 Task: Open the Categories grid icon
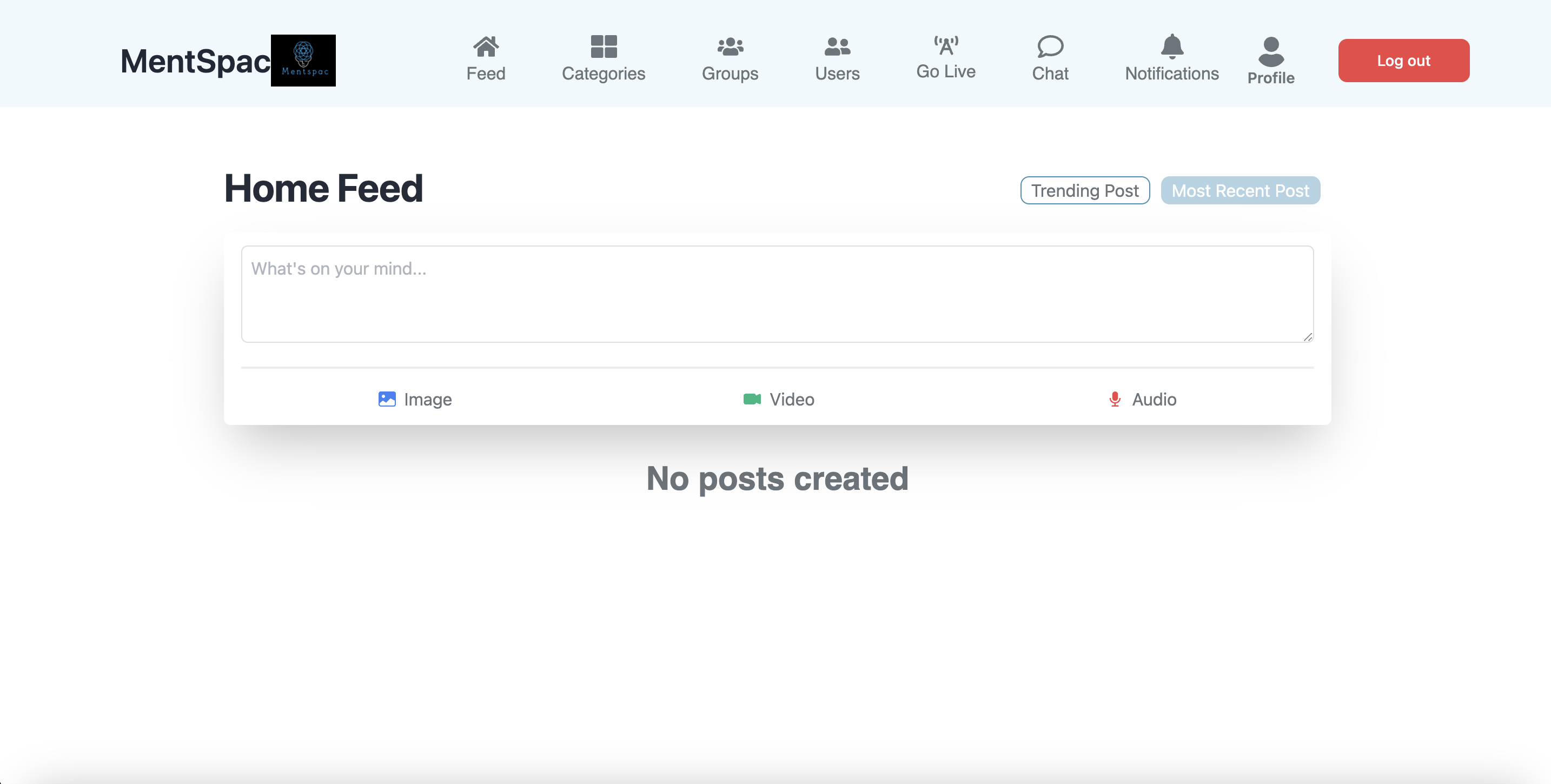point(604,46)
